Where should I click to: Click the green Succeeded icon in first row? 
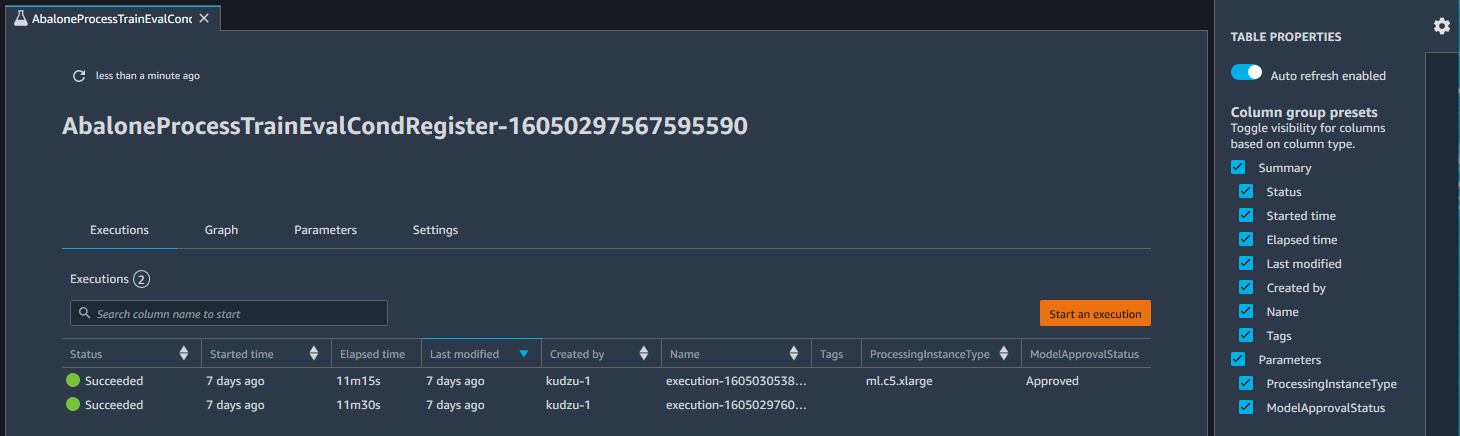tap(73, 381)
